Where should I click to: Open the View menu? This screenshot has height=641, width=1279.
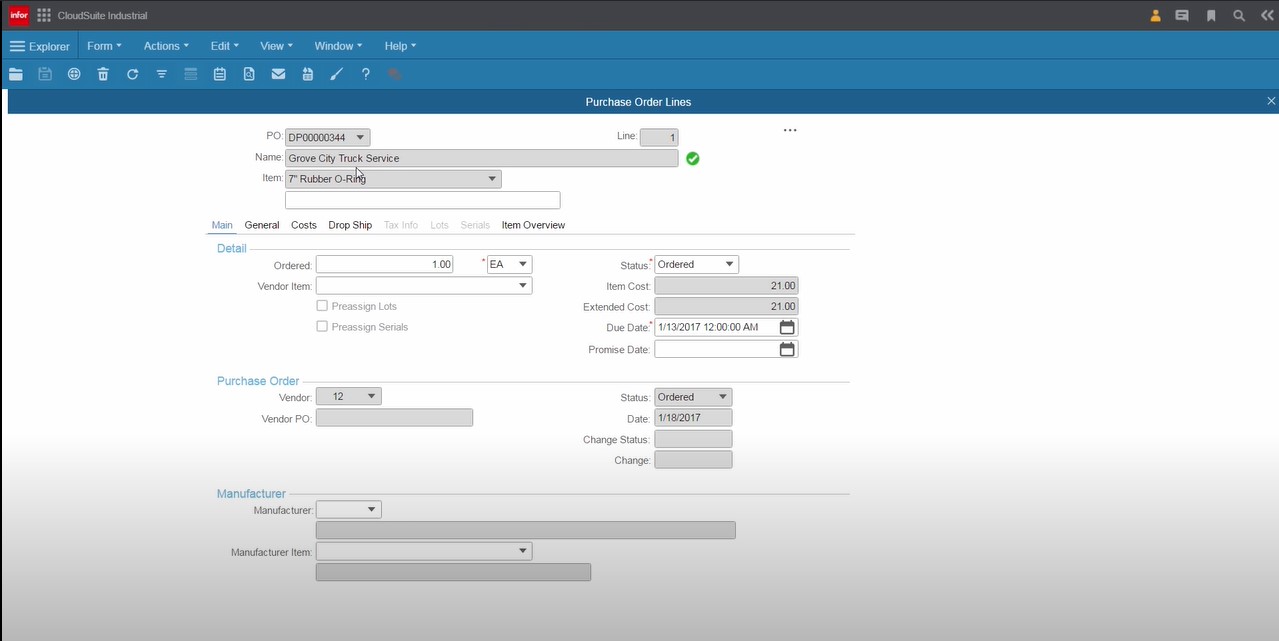(276, 46)
